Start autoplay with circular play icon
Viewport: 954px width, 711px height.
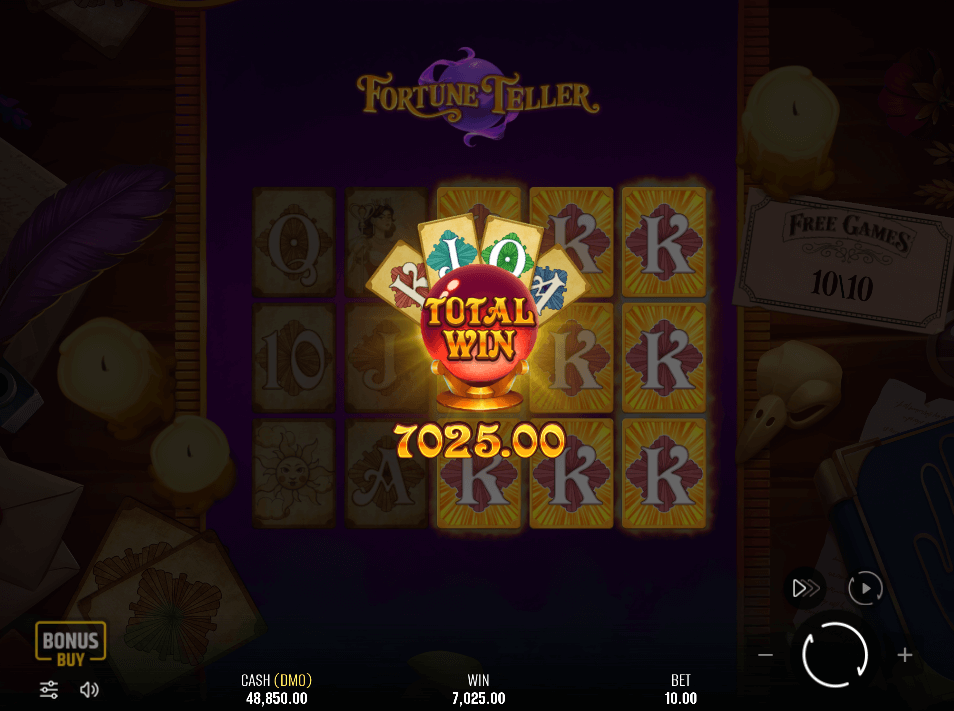(865, 588)
